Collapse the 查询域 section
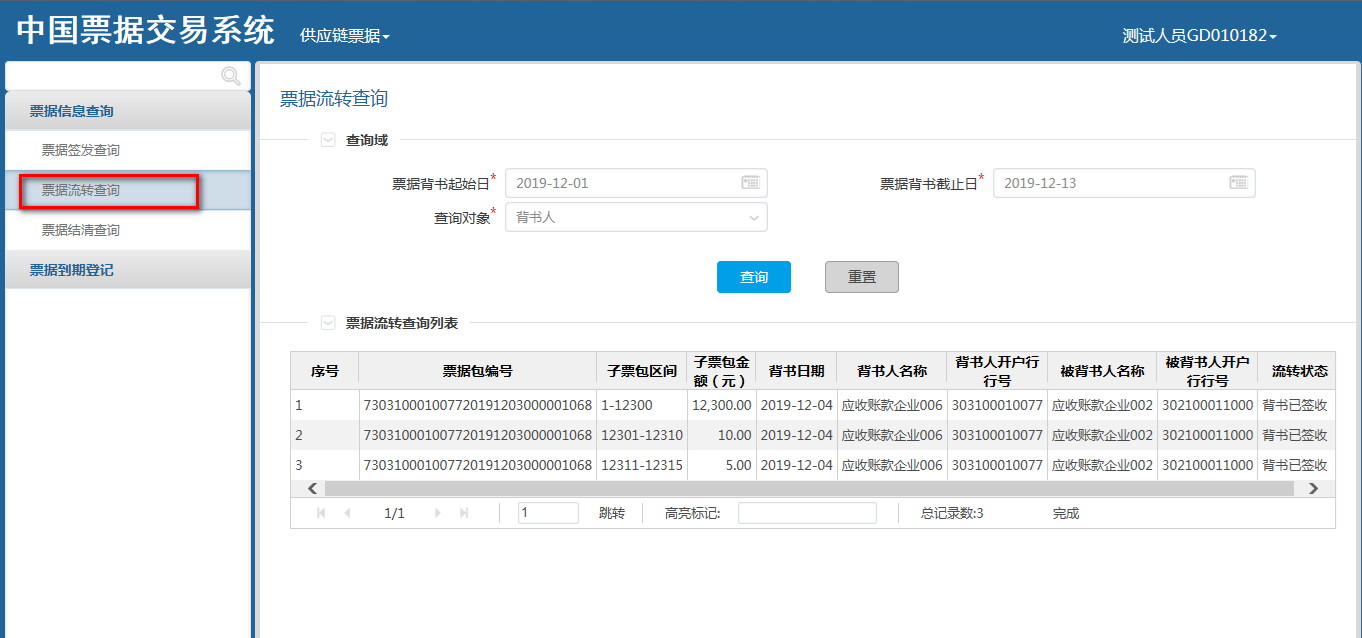1362x638 pixels. pyautogui.click(x=328, y=140)
